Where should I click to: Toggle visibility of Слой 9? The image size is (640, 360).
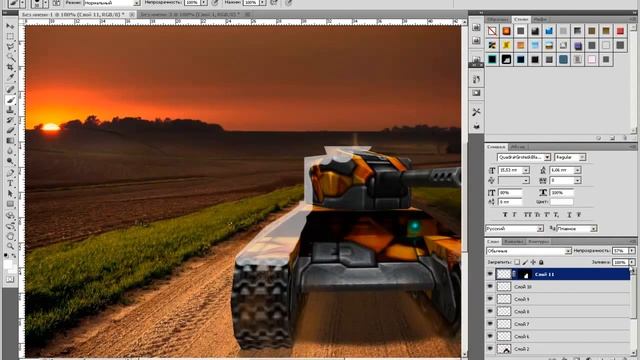(x=490, y=299)
